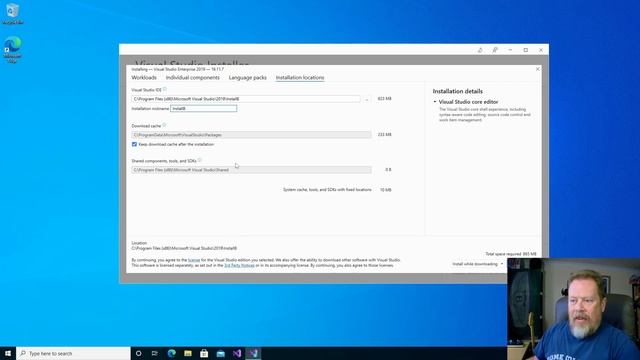Open Cortana from the taskbar

[x=138, y=353]
